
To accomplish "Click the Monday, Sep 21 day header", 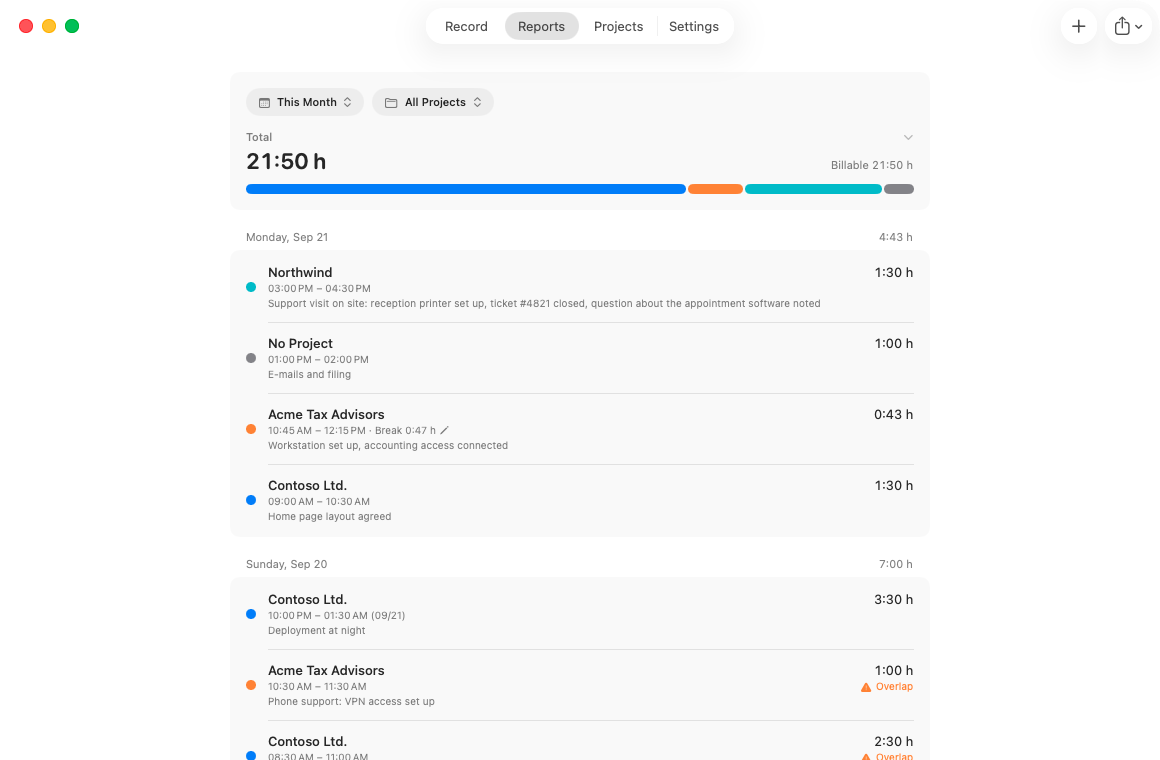I will [x=287, y=238].
